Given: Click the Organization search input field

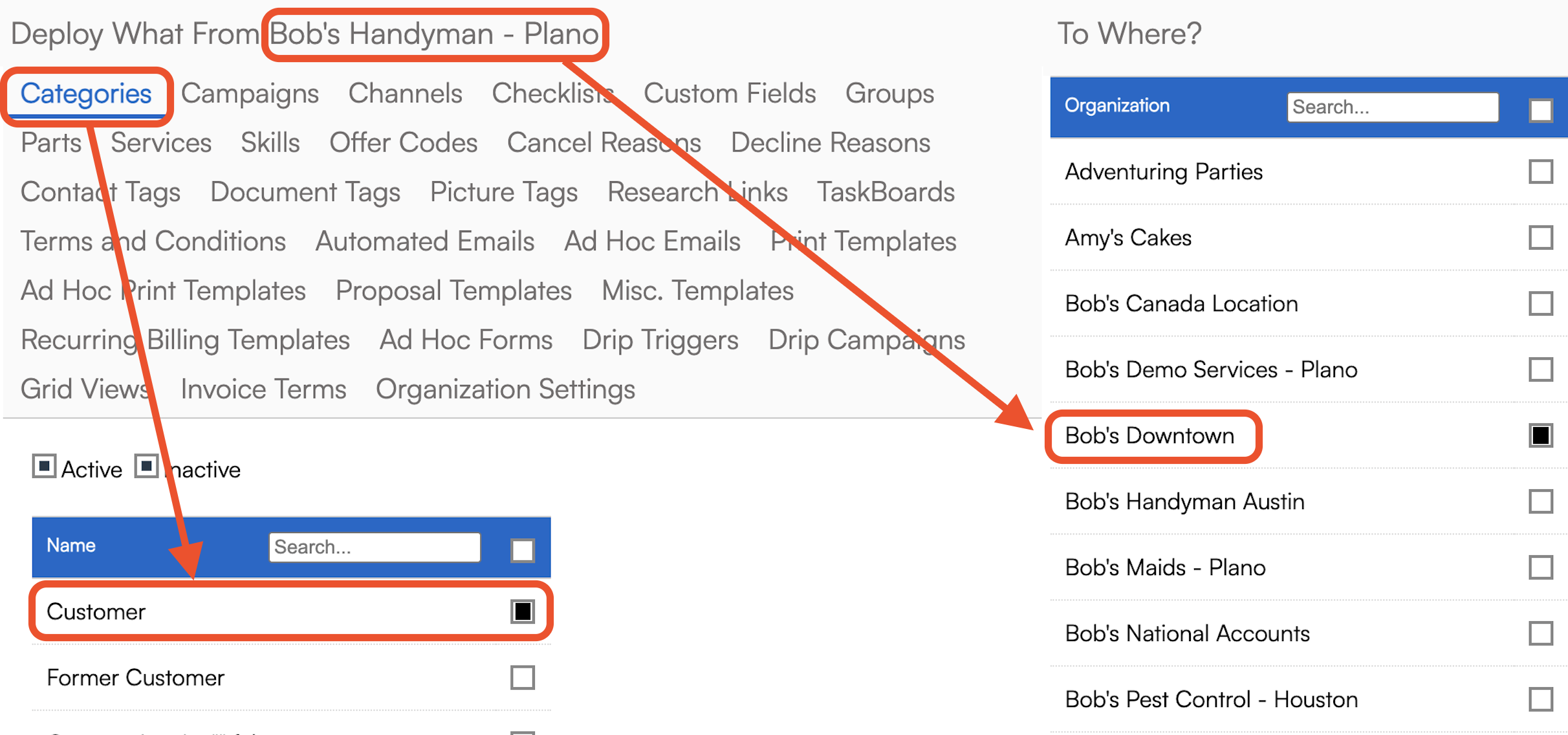Looking at the screenshot, I should (x=1393, y=107).
